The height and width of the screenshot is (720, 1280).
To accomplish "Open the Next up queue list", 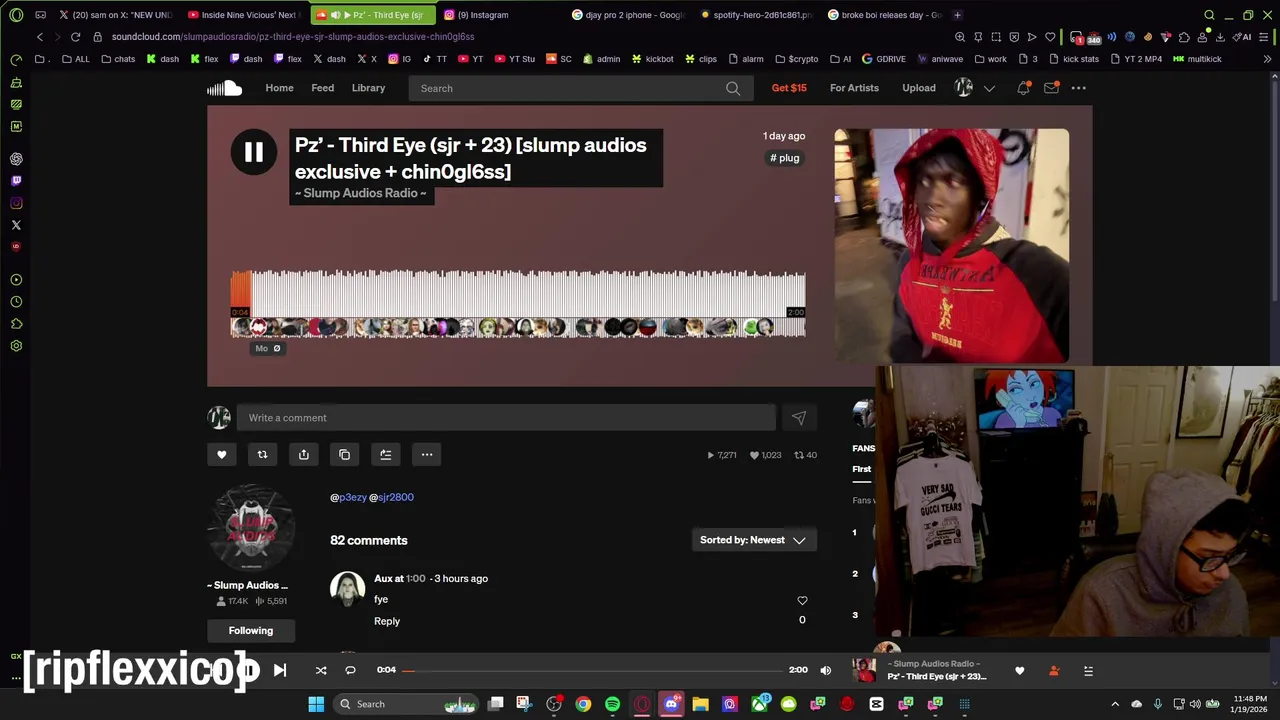I will coord(1088,671).
